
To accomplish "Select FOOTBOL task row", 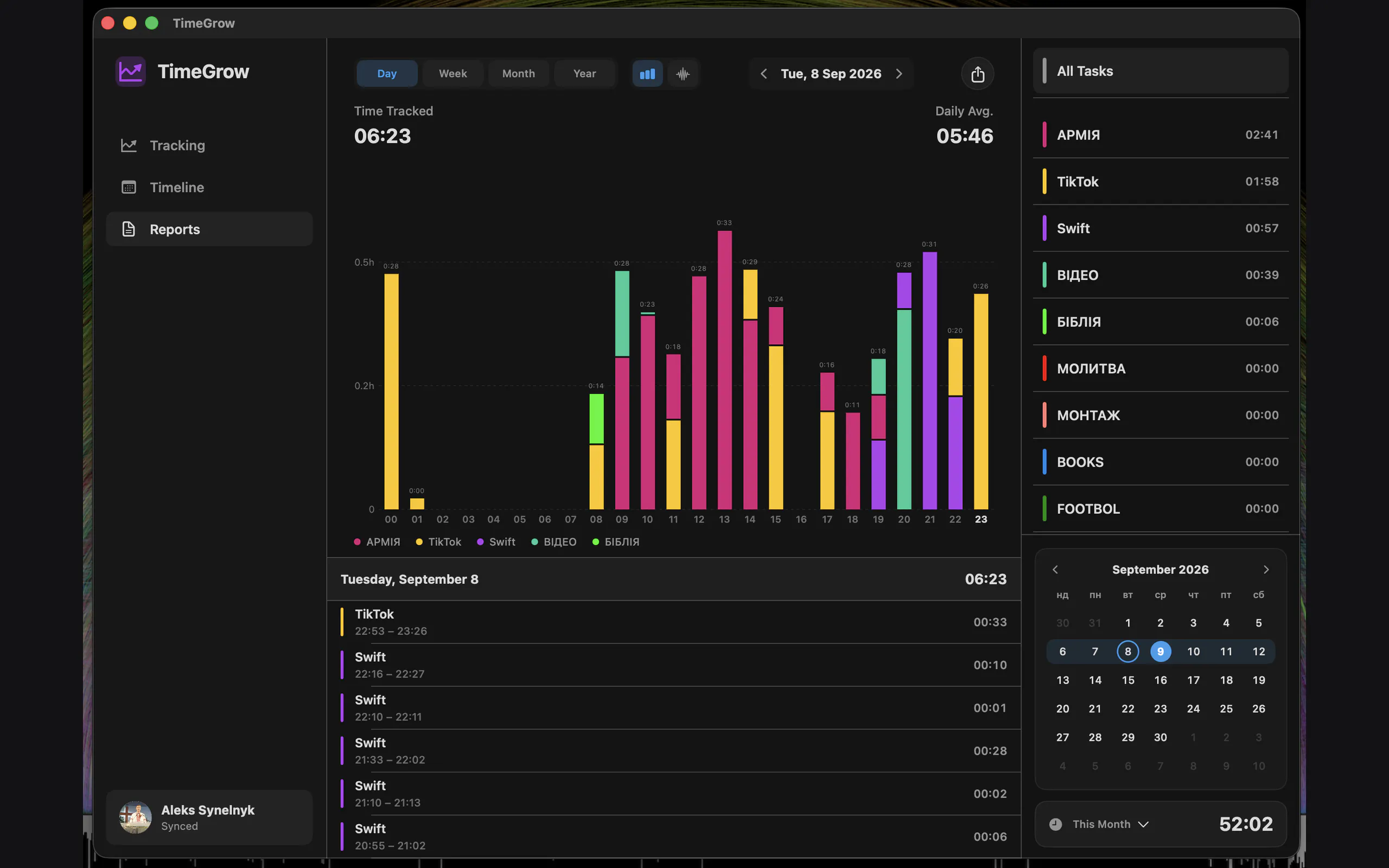I will click(x=1161, y=509).
